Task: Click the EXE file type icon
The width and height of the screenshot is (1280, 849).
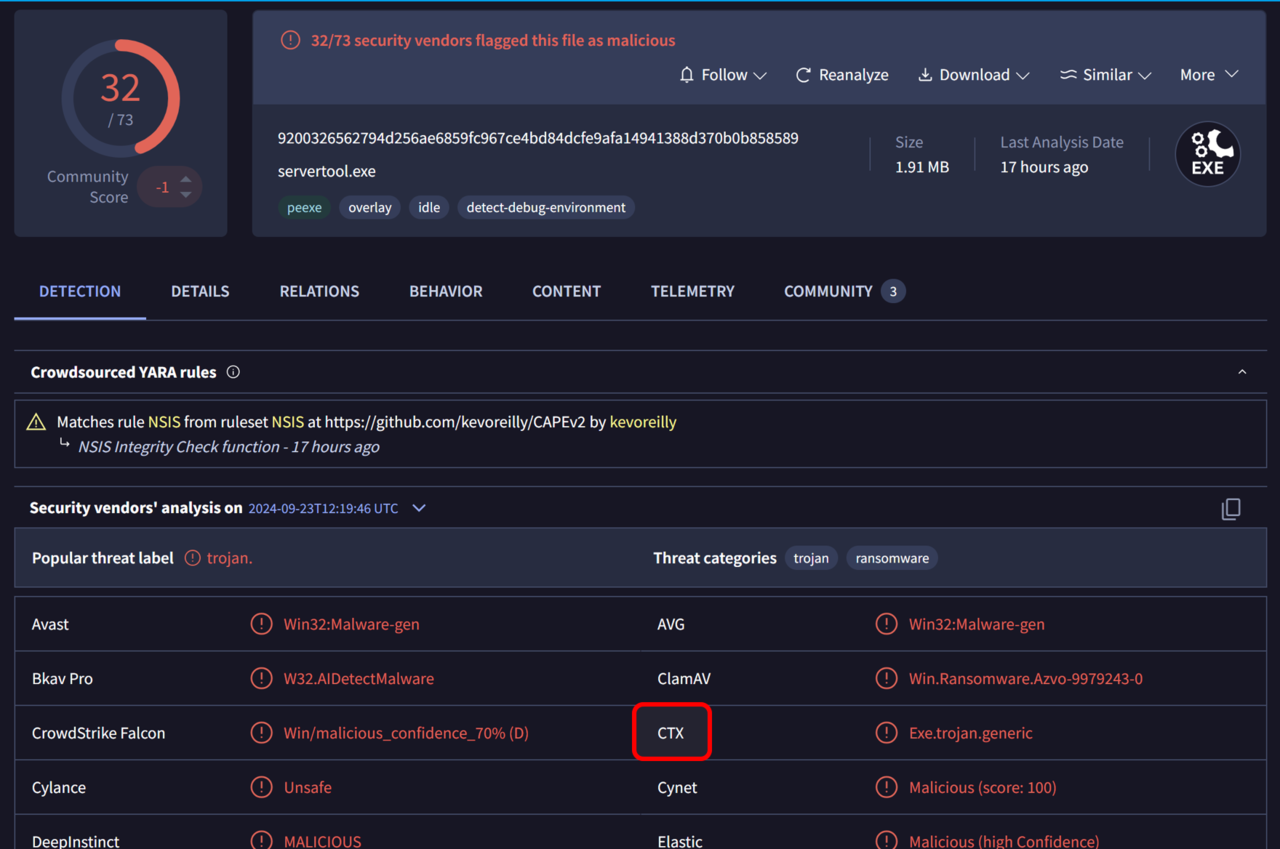Action: [x=1207, y=155]
